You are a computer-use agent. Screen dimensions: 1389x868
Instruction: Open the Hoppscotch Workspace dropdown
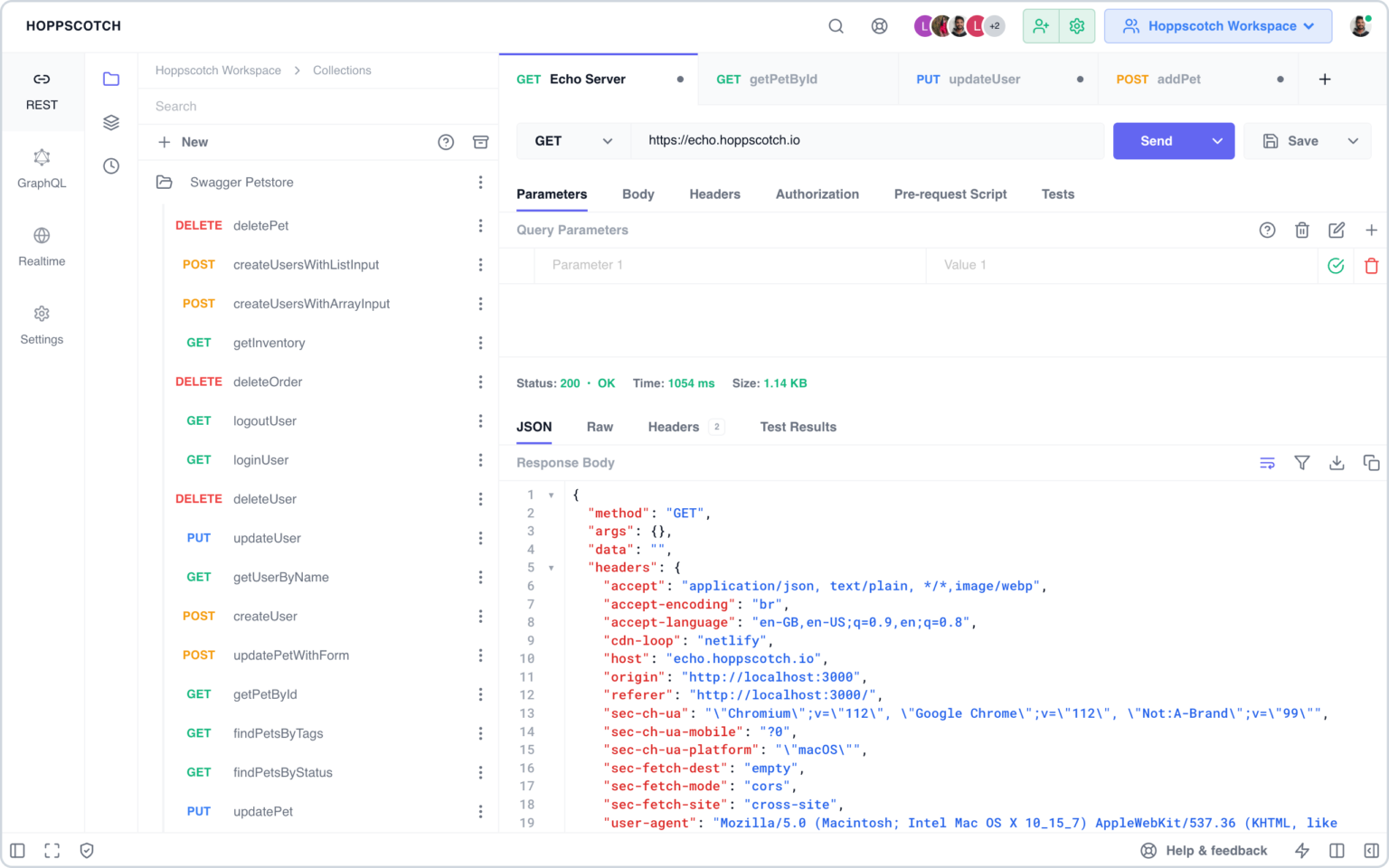click(x=1217, y=25)
